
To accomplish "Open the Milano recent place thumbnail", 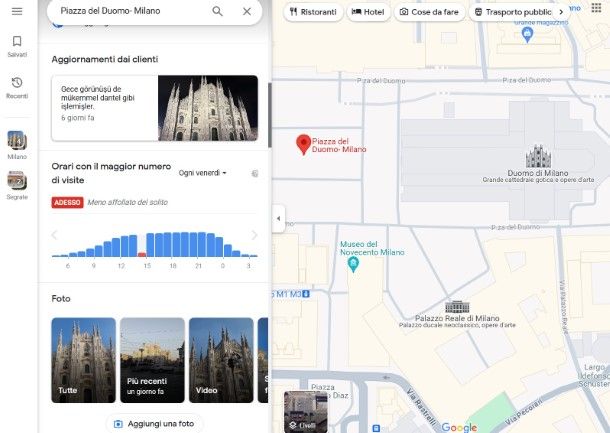I will click(x=17, y=140).
